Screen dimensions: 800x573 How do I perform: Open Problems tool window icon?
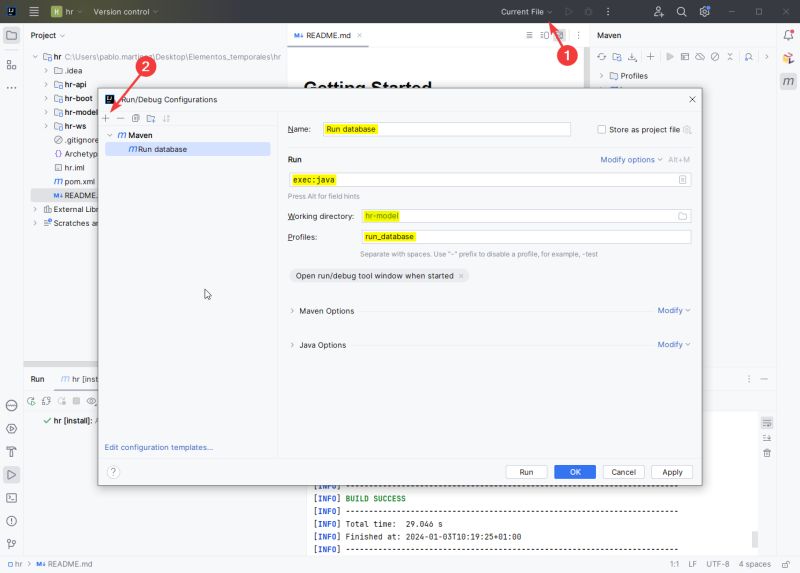pos(11,521)
